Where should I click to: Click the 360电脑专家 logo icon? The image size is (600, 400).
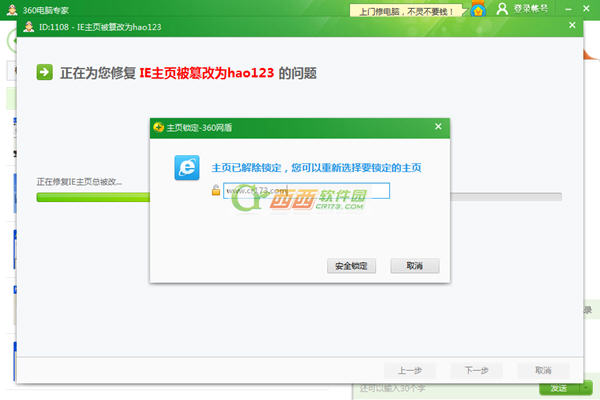pos(12,10)
